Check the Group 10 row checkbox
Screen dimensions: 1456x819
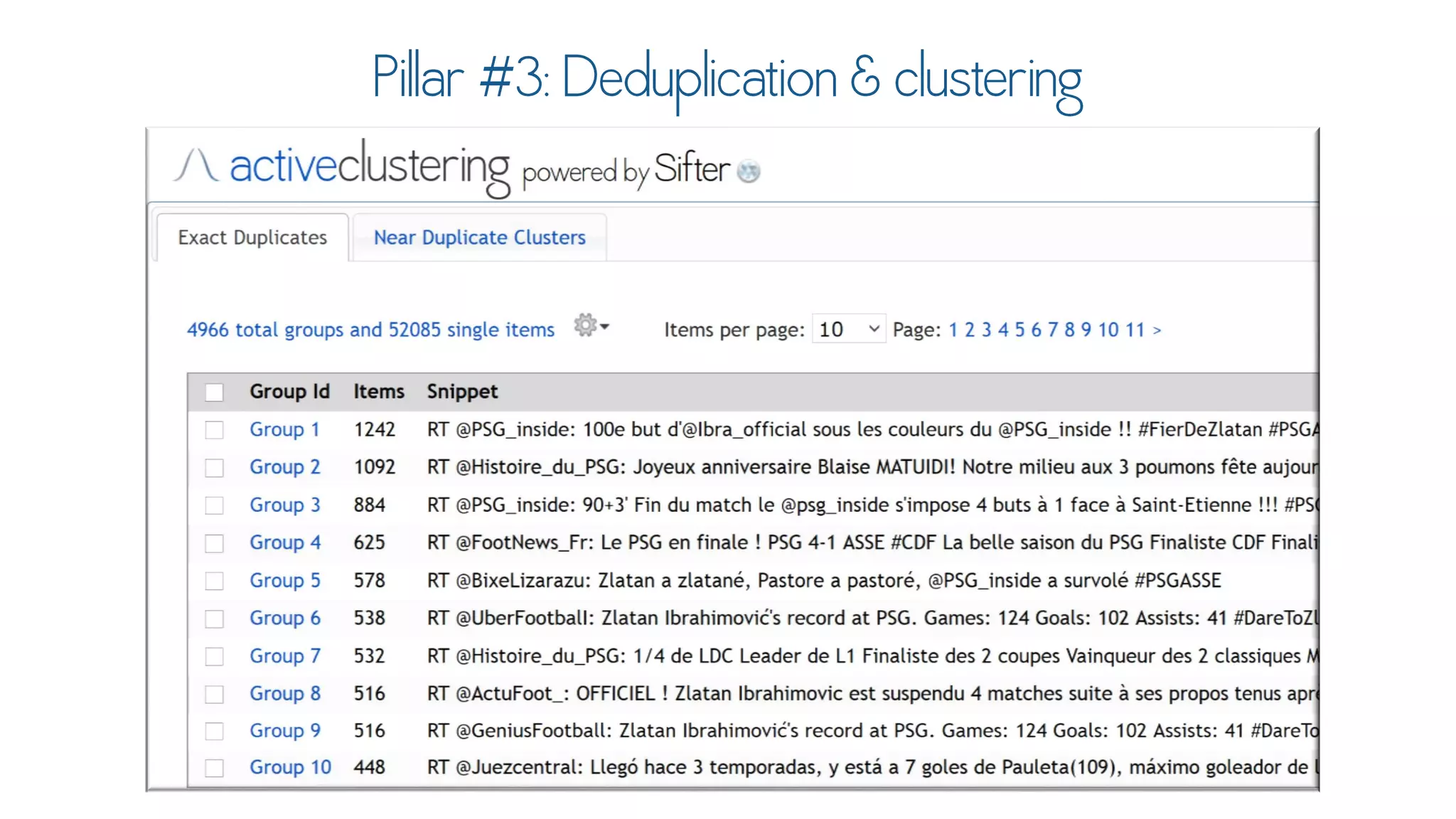pyautogui.click(x=214, y=768)
